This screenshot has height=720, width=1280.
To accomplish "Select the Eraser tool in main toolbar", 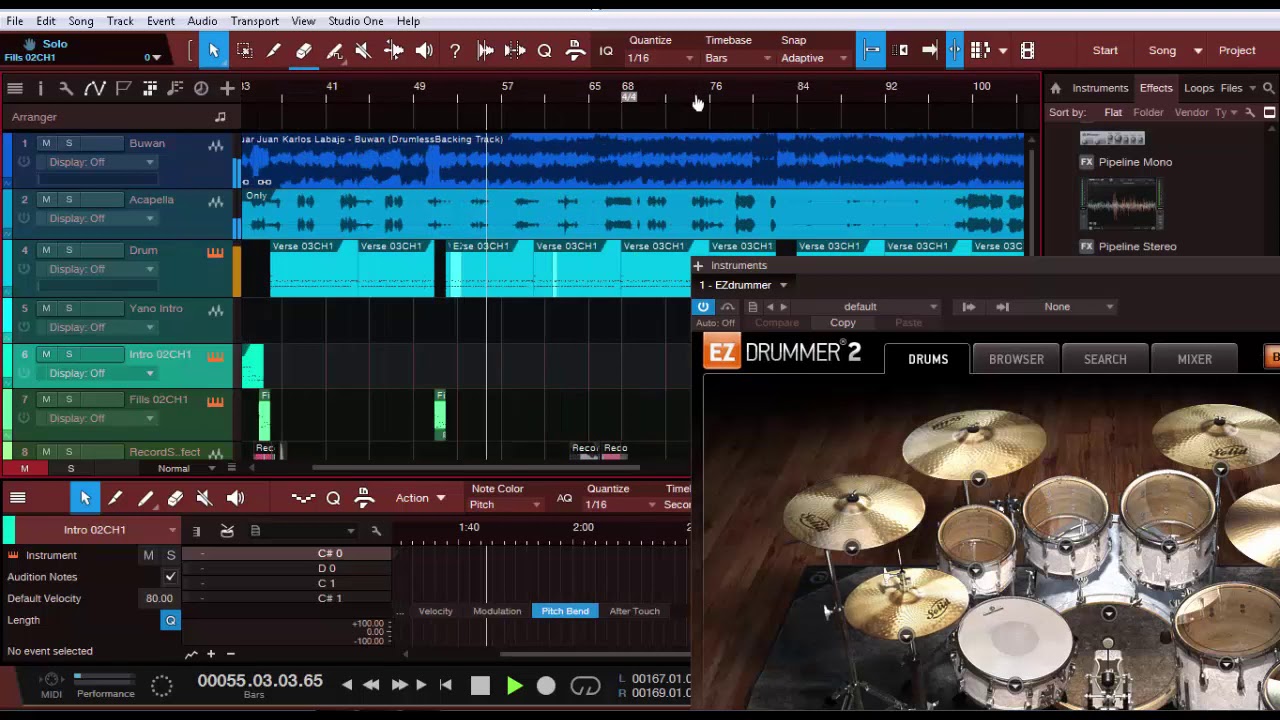I will pyautogui.click(x=304, y=50).
